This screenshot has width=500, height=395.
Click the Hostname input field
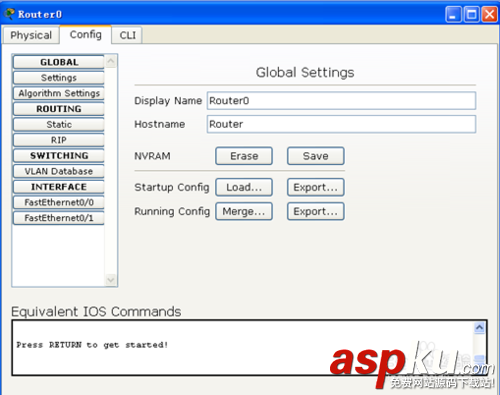point(341,124)
